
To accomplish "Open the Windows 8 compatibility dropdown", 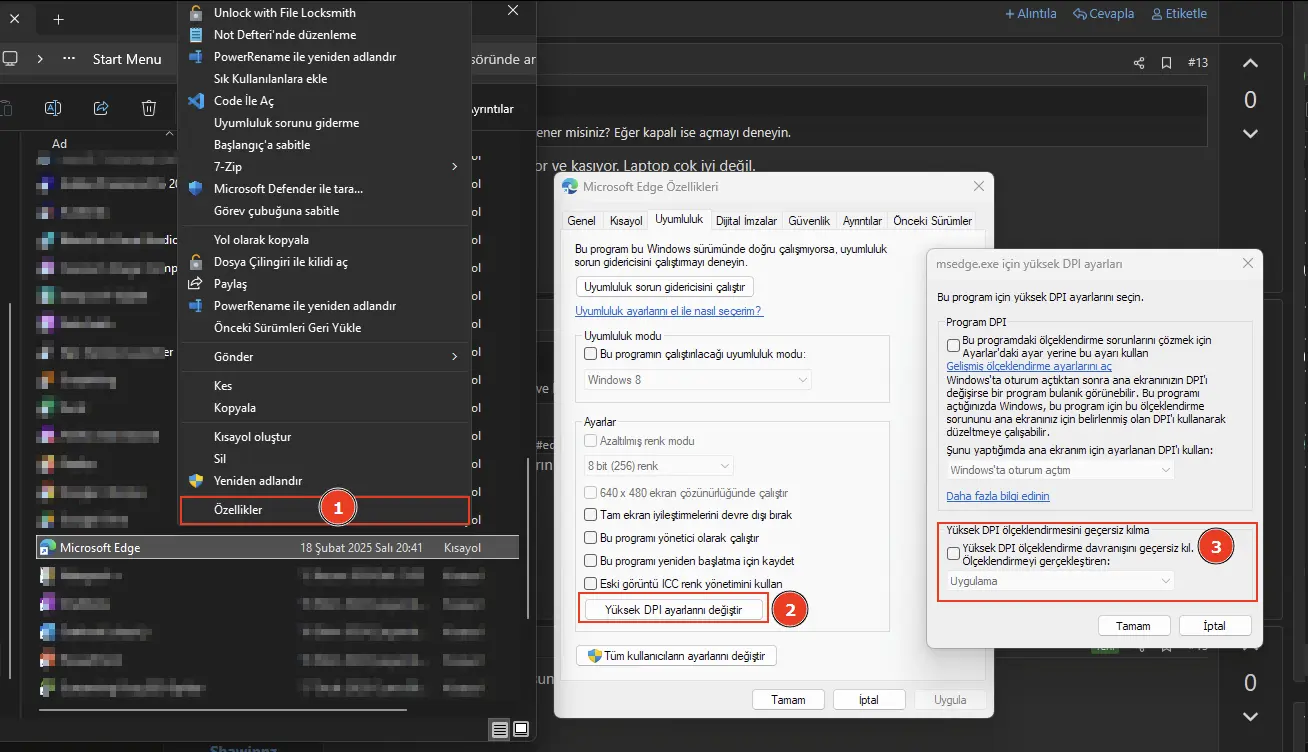I will pos(698,380).
